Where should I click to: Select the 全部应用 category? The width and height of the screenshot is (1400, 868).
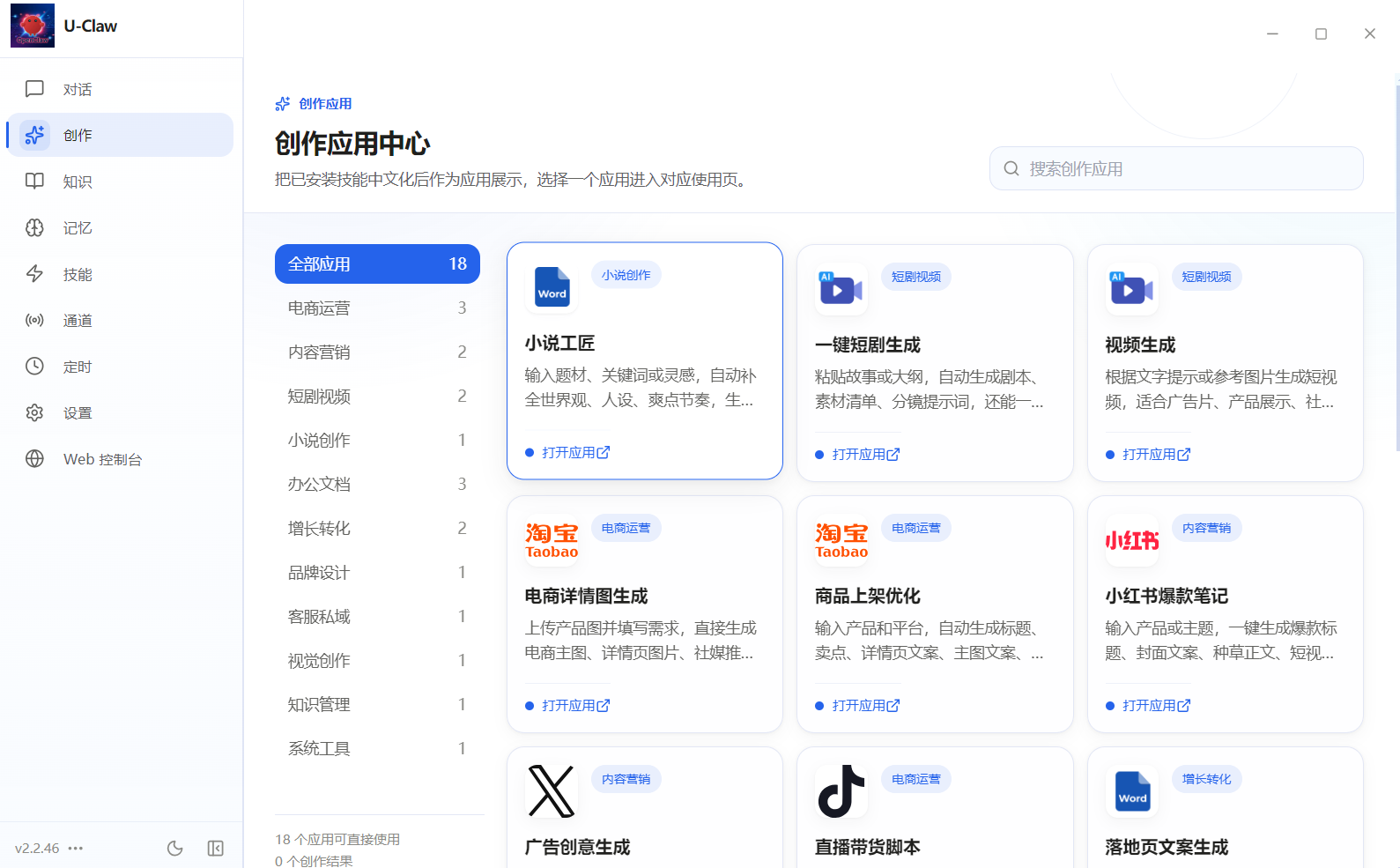[x=377, y=263]
